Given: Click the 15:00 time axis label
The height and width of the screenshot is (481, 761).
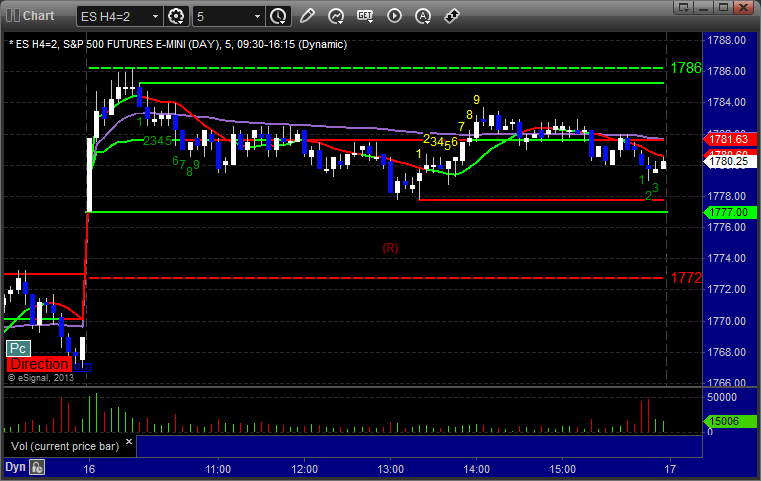Looking at the screenshot, I should coord(562,469).
